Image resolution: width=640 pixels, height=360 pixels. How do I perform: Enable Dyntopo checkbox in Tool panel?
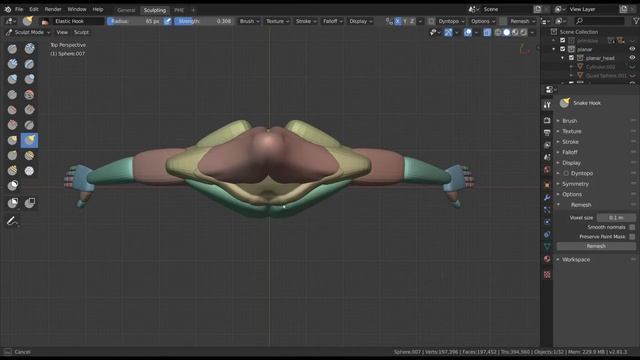(x=566, y=173)
